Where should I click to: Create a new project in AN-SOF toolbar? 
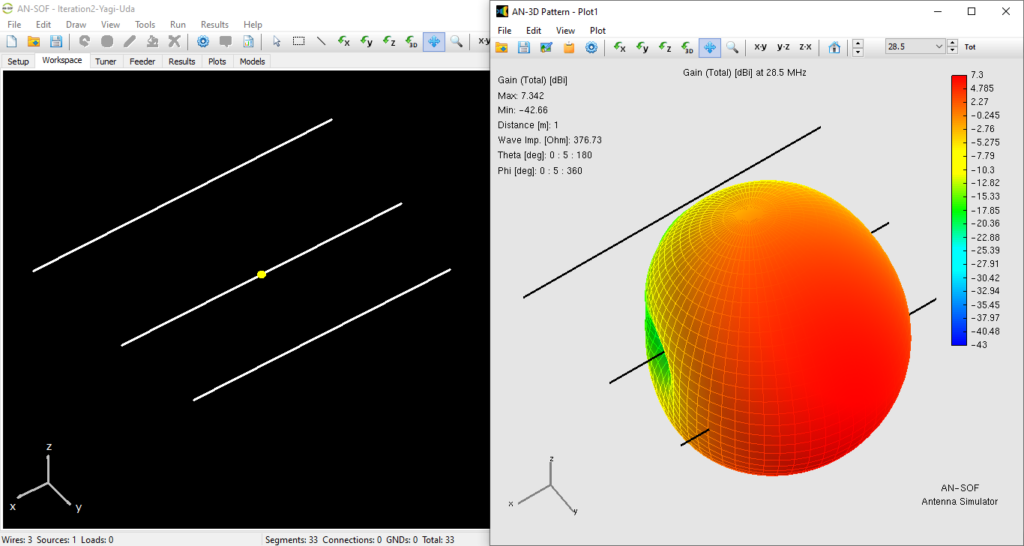point(12,42)
